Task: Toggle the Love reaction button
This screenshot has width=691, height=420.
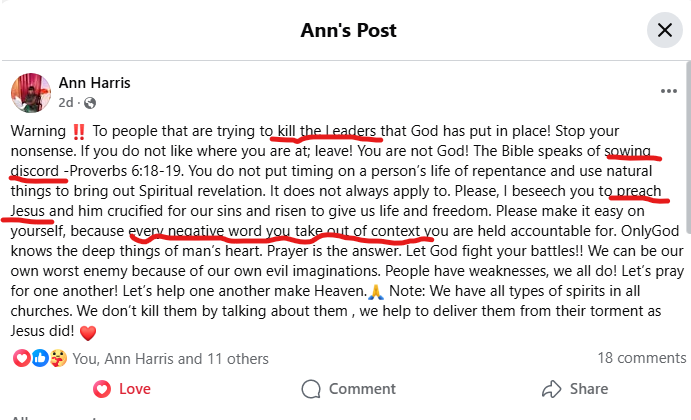Action: (121, 389)
